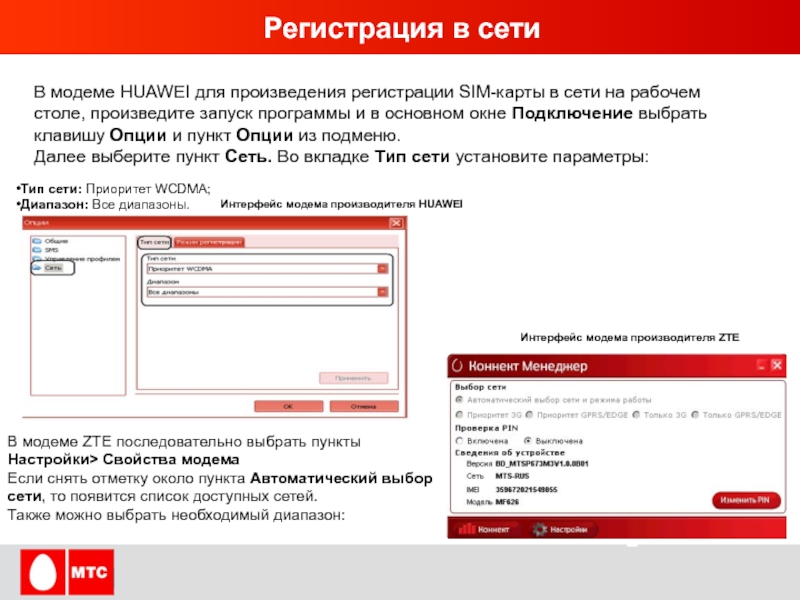Image resolution: width=800 pixels, height=600 pixels.
Task: Open the Диапазон dropdown arrow
Action: pos(382,292)
